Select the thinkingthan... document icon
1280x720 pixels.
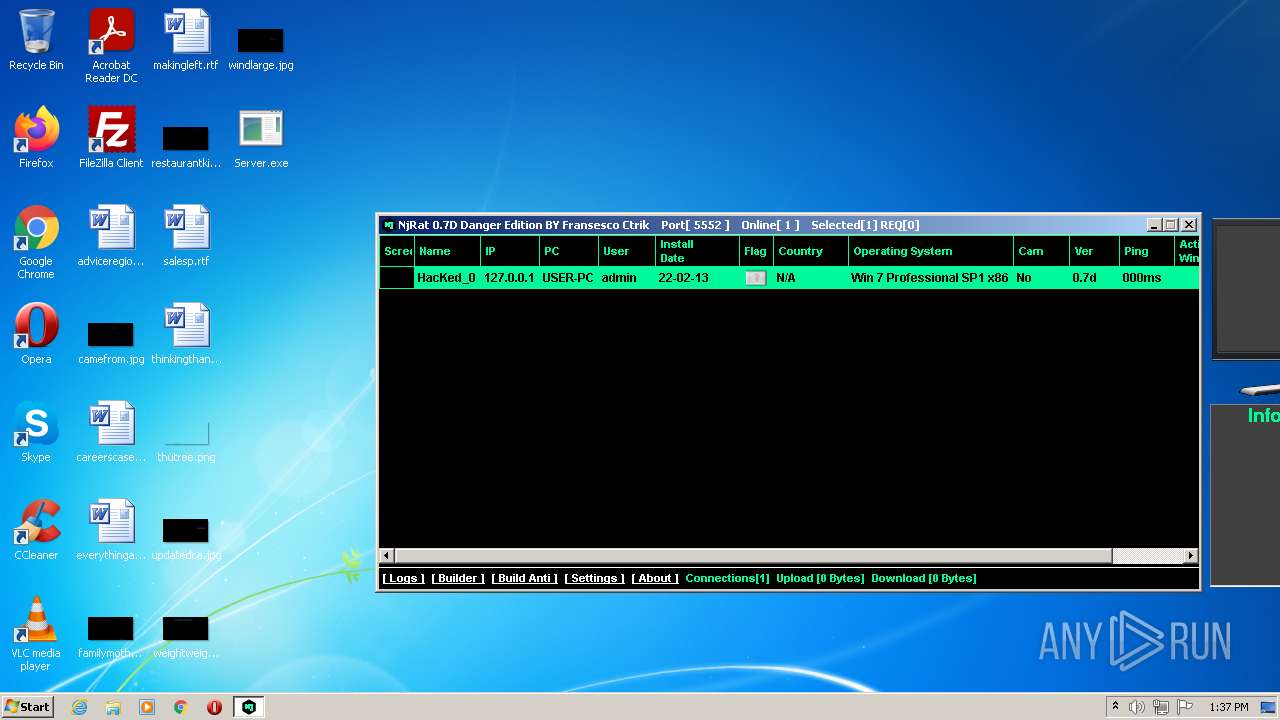point(186,334)
